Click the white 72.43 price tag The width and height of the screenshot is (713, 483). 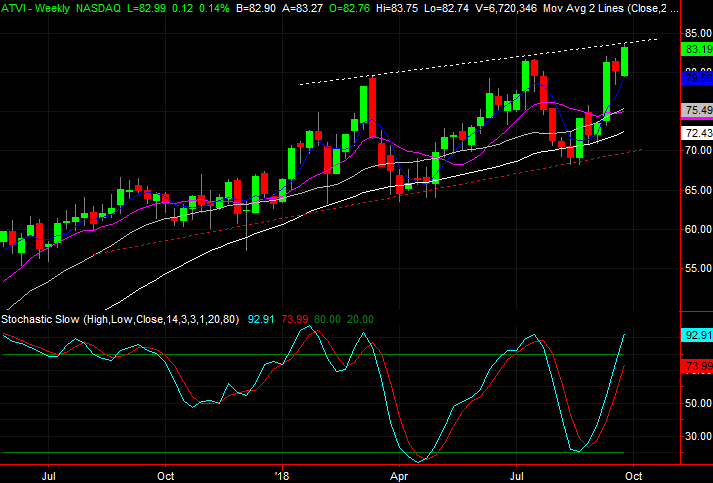697,133
